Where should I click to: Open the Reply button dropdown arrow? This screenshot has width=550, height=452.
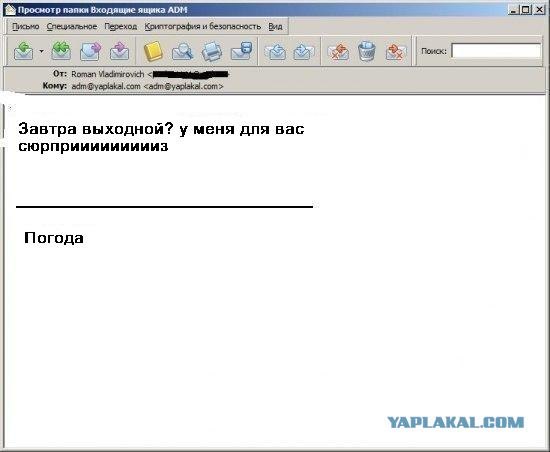click(x=41, y=51)
